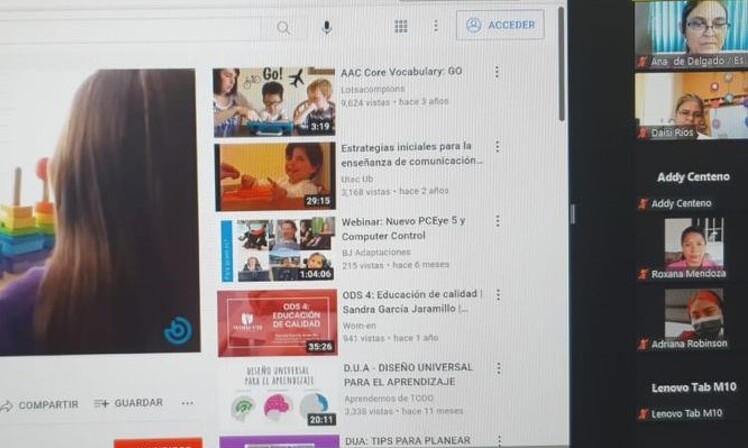Activate voice search microphone icon
This screenshot has height=448, width=748.
(327, 27)
